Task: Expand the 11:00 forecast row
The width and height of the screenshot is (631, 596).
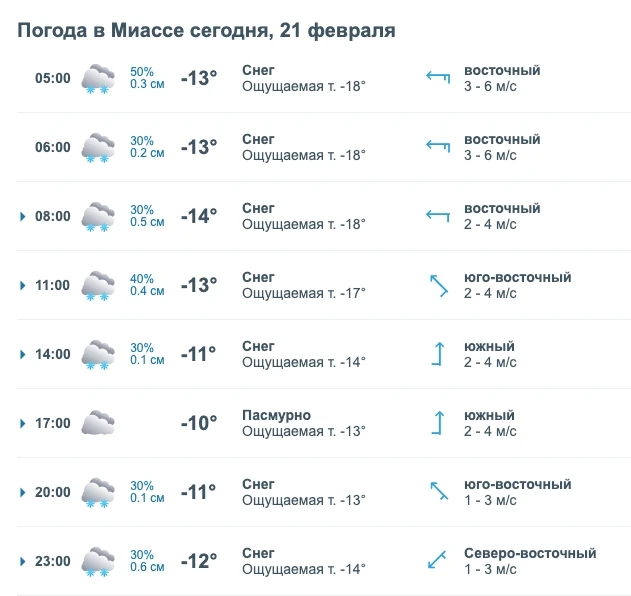Action: (22, 285)
